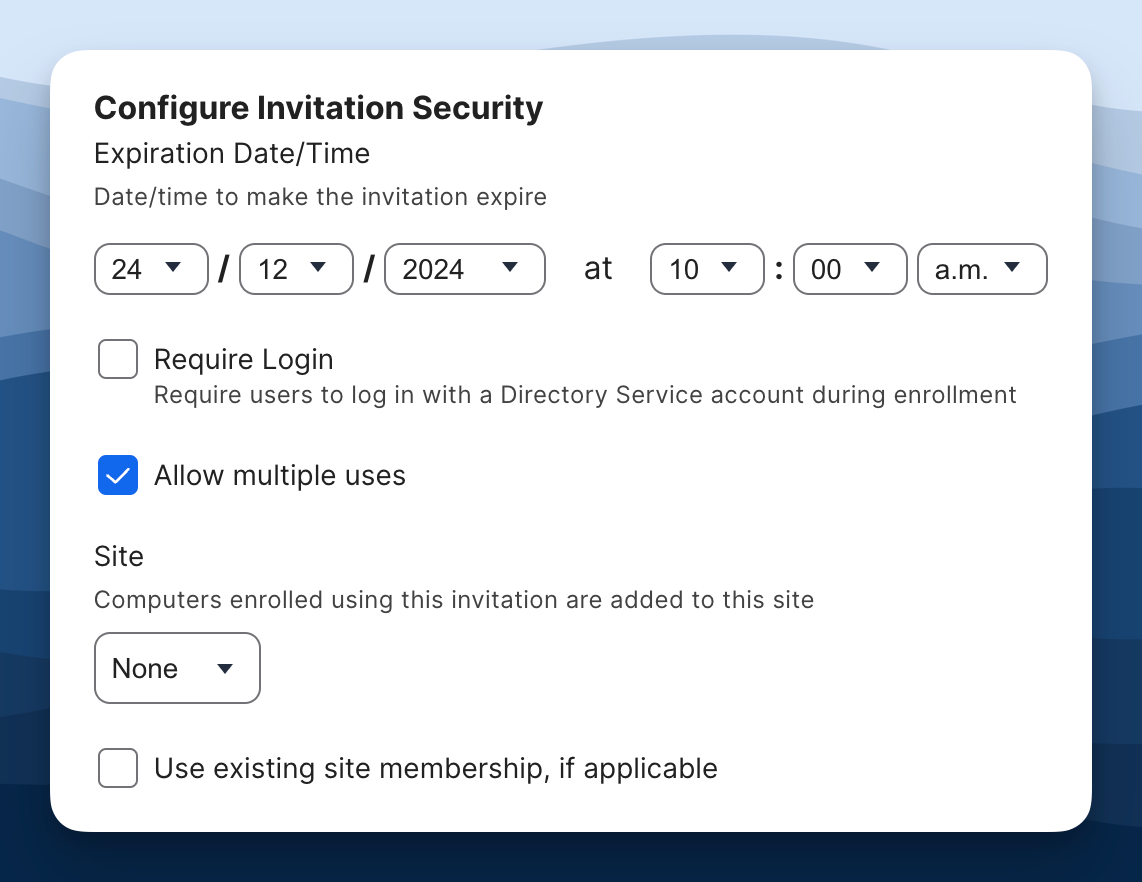This screenshot has width=1142, height=882.
Task: Click the Allow multiple uses label
Action: click(x=279, y=475)
